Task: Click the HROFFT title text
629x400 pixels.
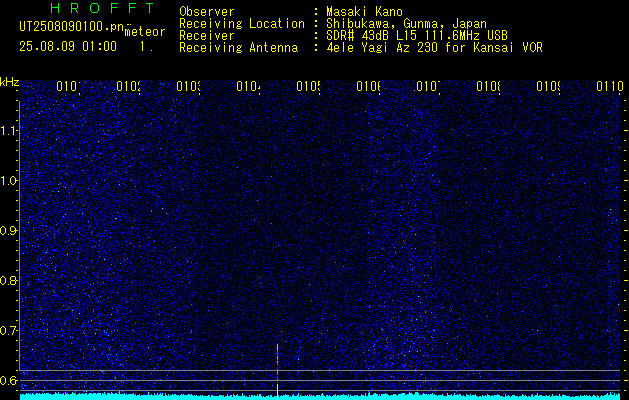Action: tap(103, 8)
